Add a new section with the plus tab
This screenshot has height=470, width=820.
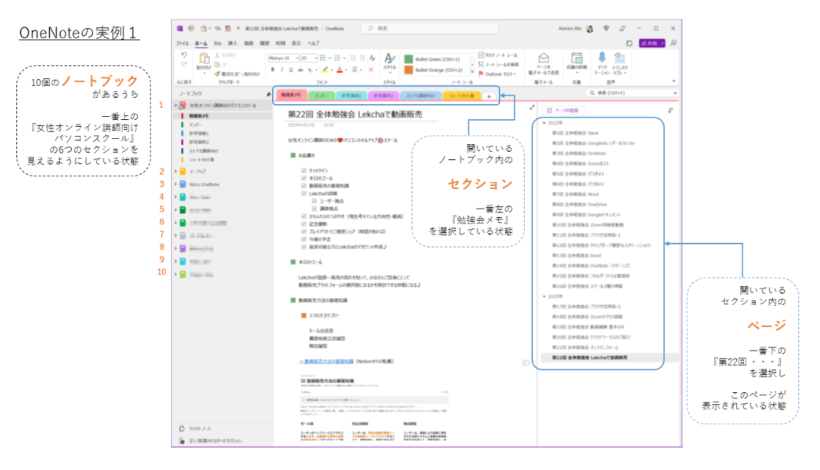pos(488,95)
